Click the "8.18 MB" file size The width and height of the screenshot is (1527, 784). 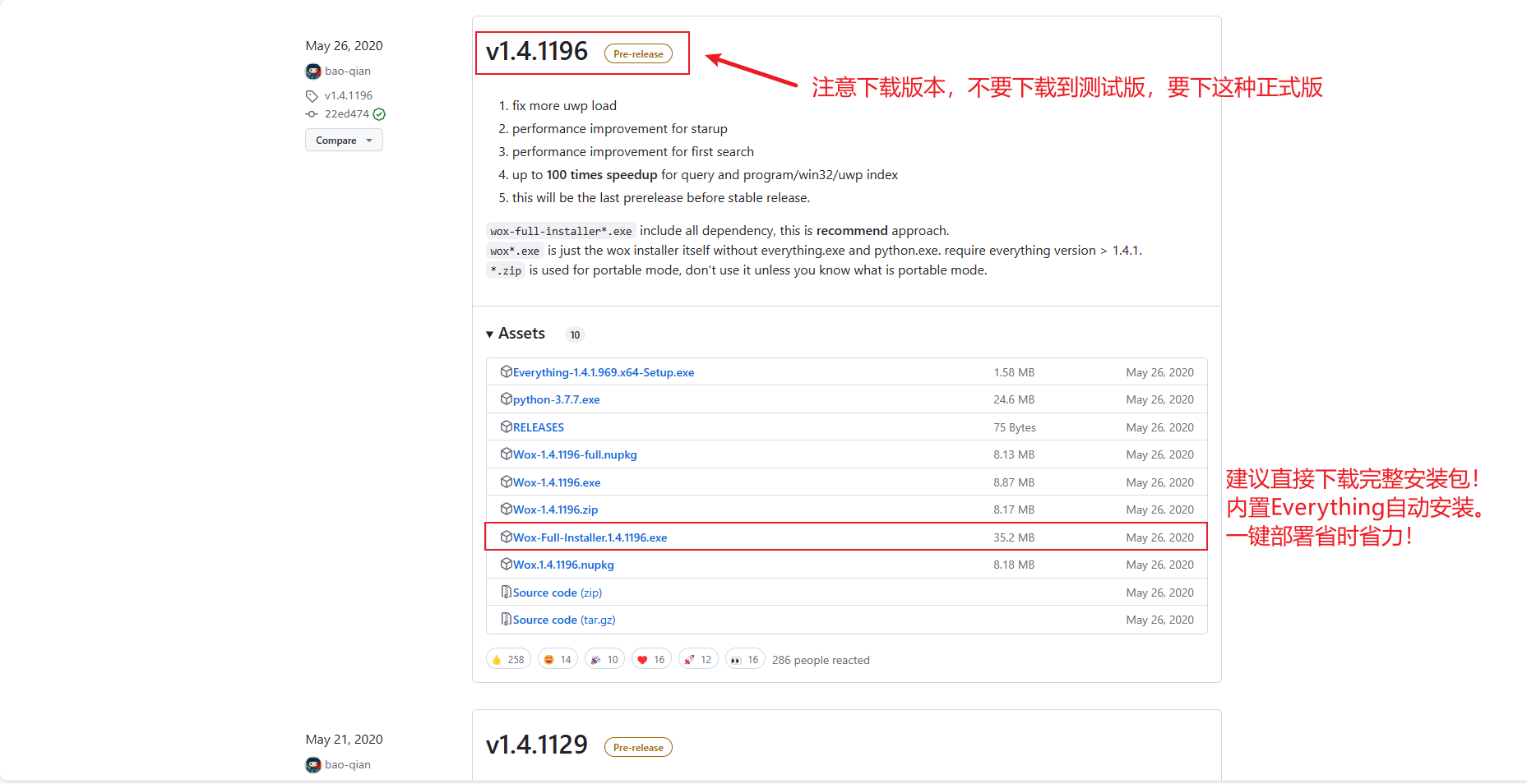tap(1014, 565)
